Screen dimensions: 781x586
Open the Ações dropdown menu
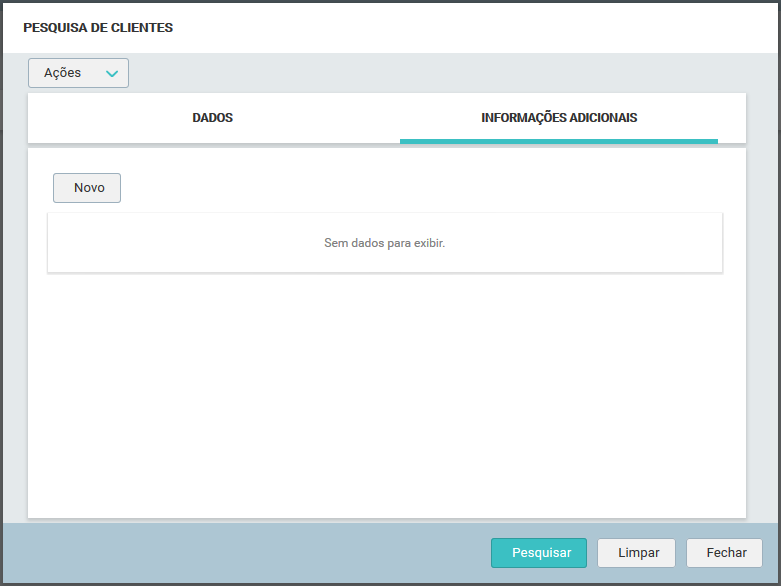pyautogui.click(x=78, y=73)
